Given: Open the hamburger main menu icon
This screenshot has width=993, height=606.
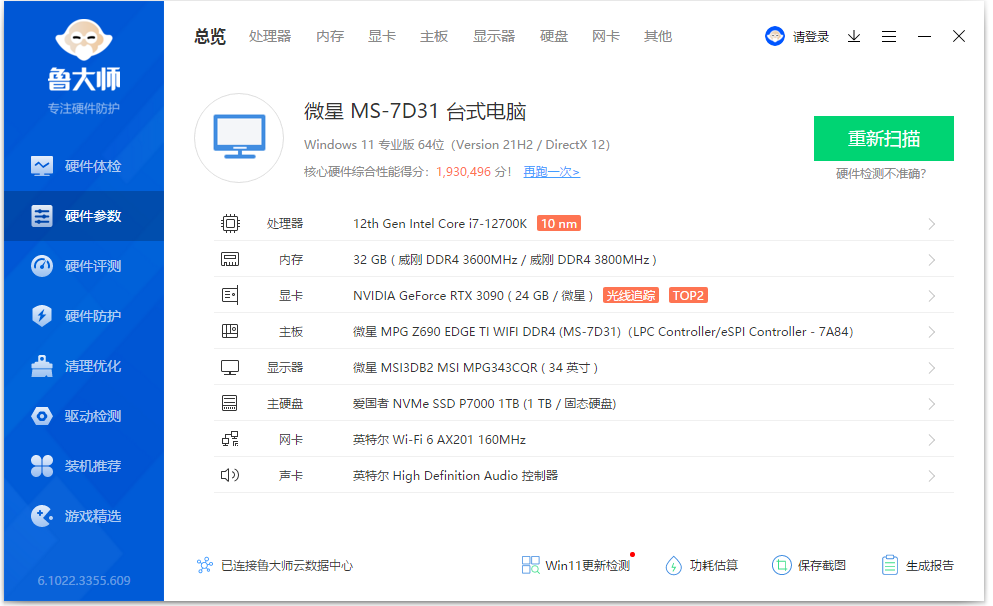Looking at the screenshot, I should [x=889, y=36].
